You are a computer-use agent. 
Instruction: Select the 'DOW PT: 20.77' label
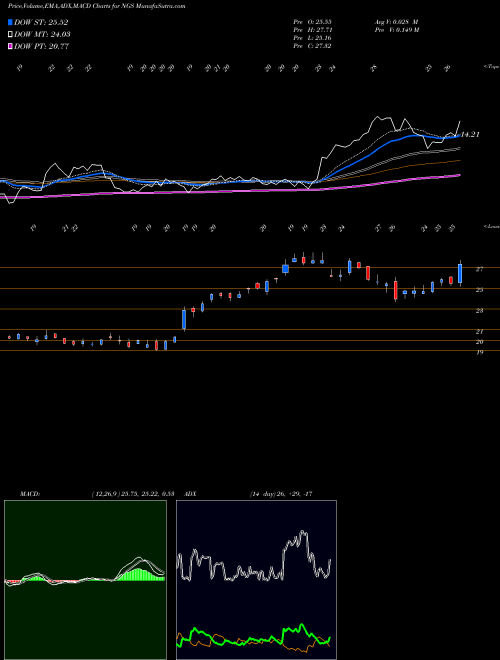41,46
